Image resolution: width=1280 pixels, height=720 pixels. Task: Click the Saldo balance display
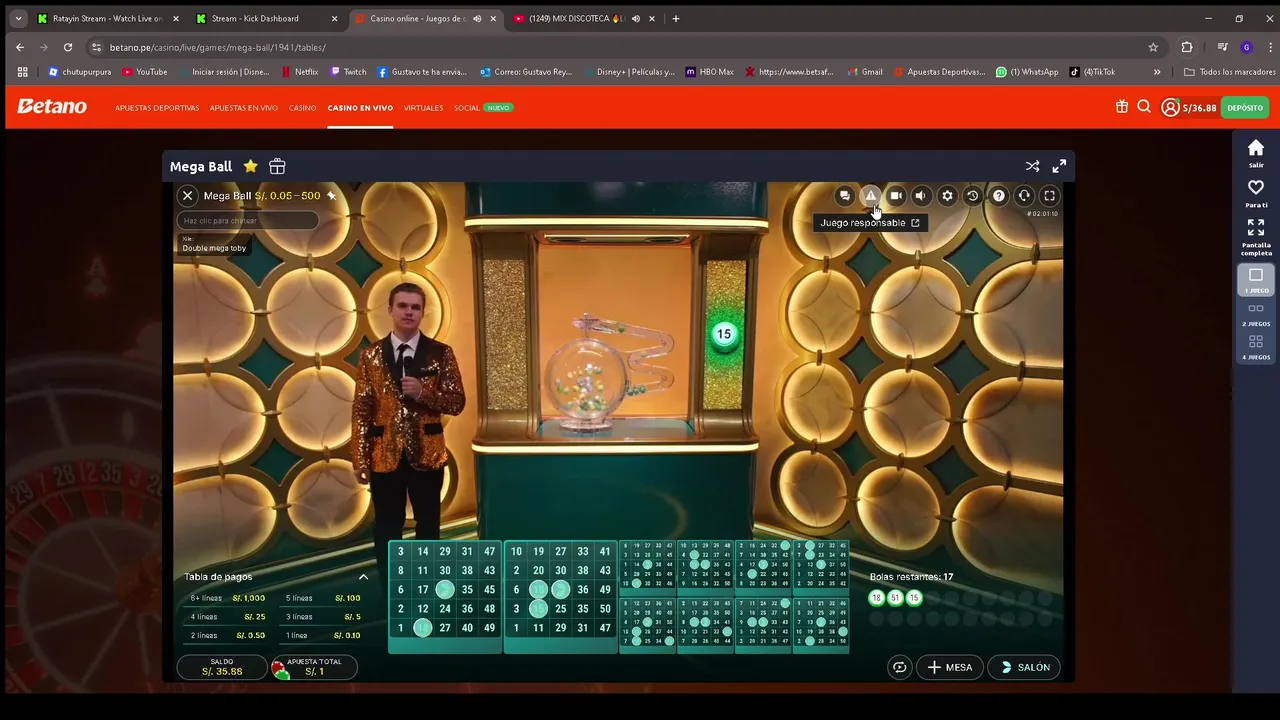point(222,667)
